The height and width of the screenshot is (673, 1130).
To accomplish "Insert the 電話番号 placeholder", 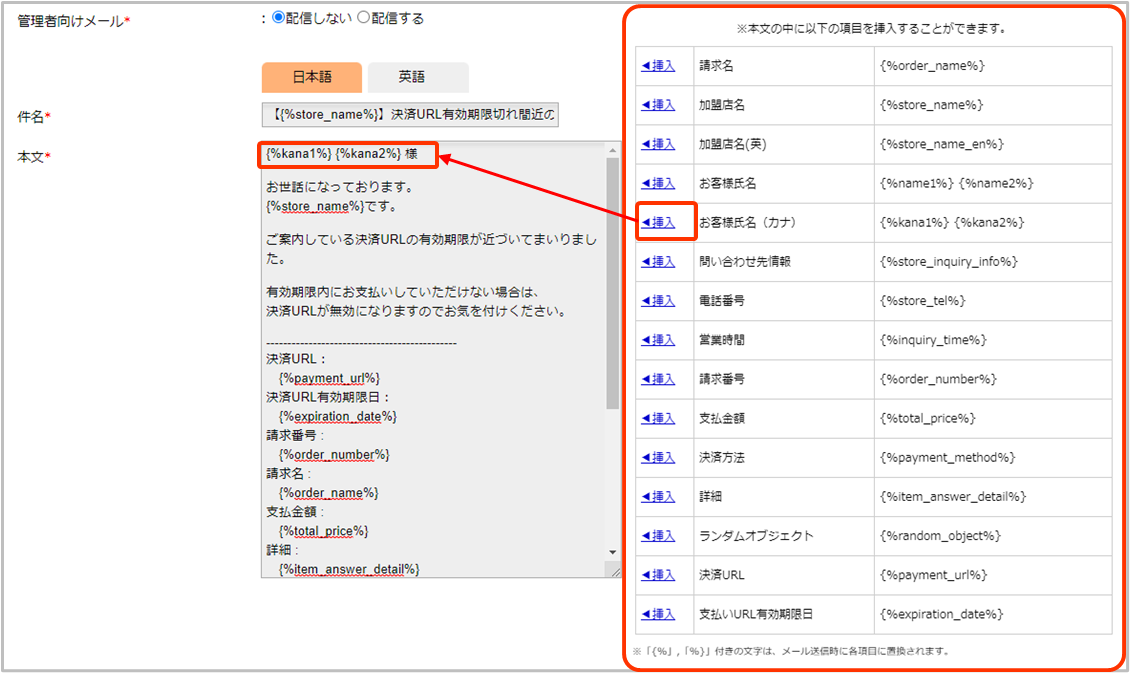I will [x=658, y=301].
